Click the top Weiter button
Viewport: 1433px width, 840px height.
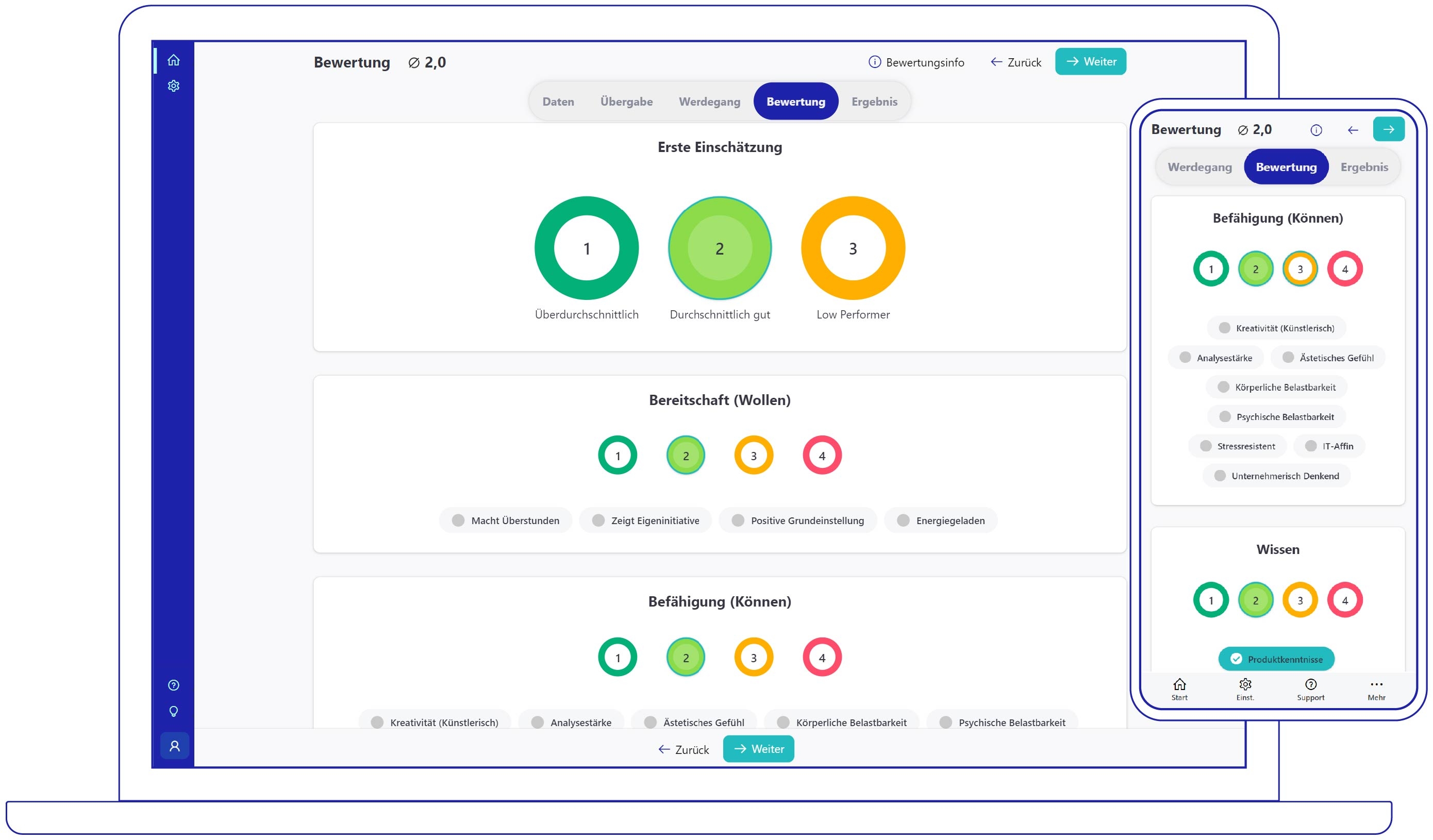(1090, 61)
